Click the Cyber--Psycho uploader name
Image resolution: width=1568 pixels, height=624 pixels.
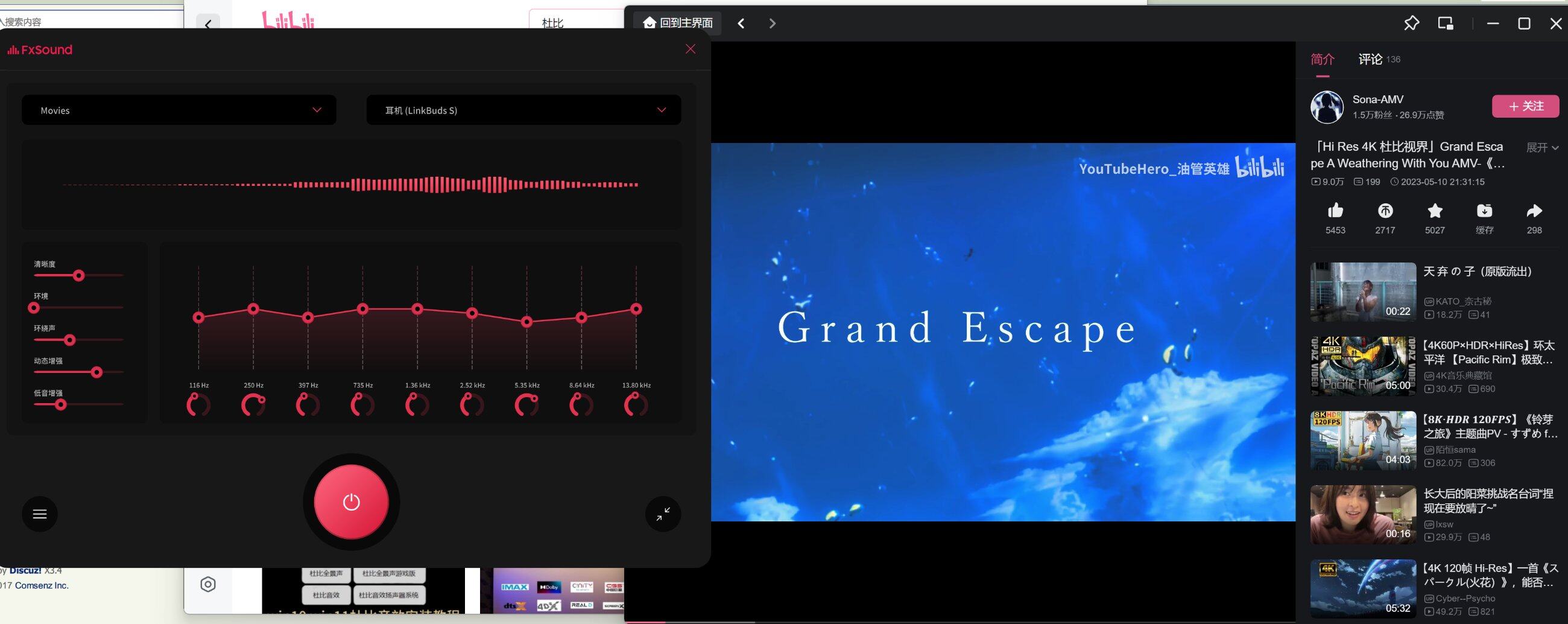(1465, 599)
